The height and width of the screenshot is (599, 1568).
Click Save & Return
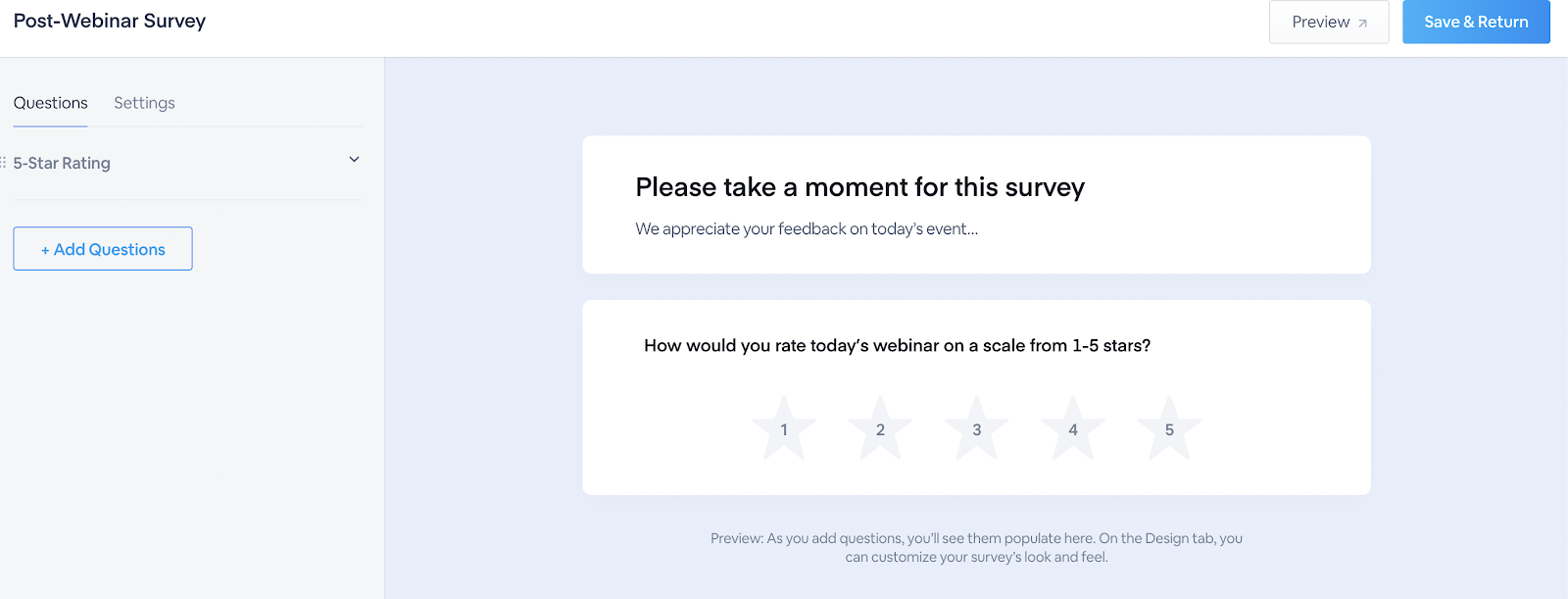point(1476,22)
